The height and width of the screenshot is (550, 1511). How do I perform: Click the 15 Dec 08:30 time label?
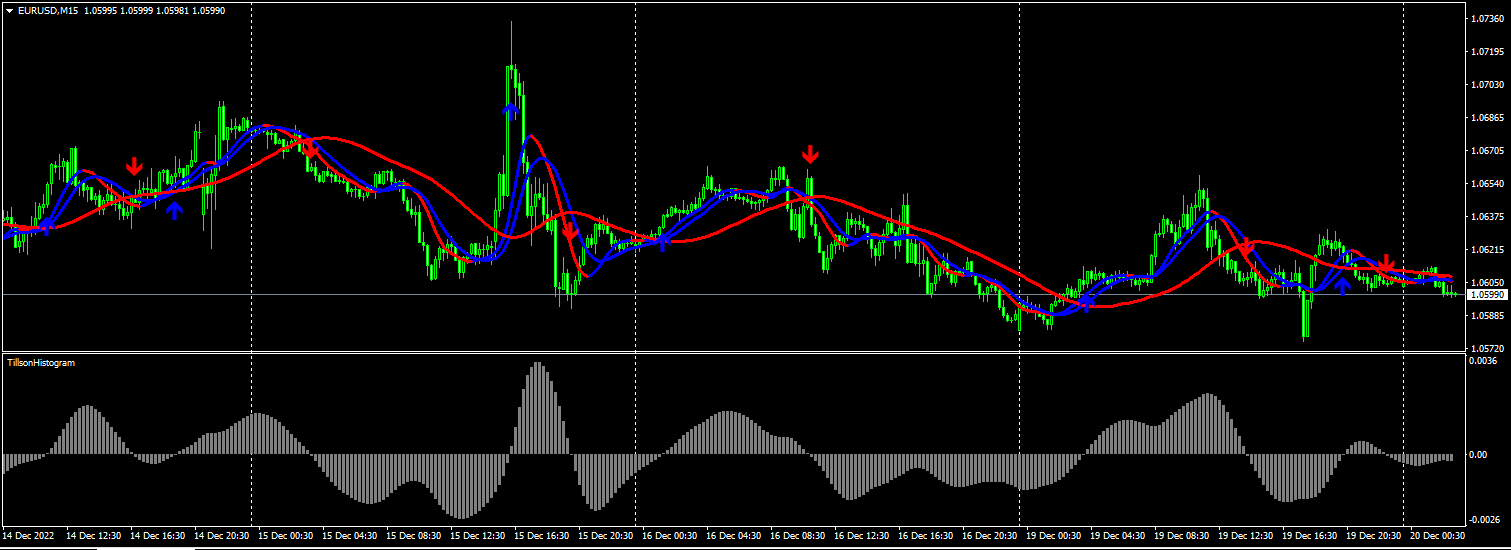(414, 536)
